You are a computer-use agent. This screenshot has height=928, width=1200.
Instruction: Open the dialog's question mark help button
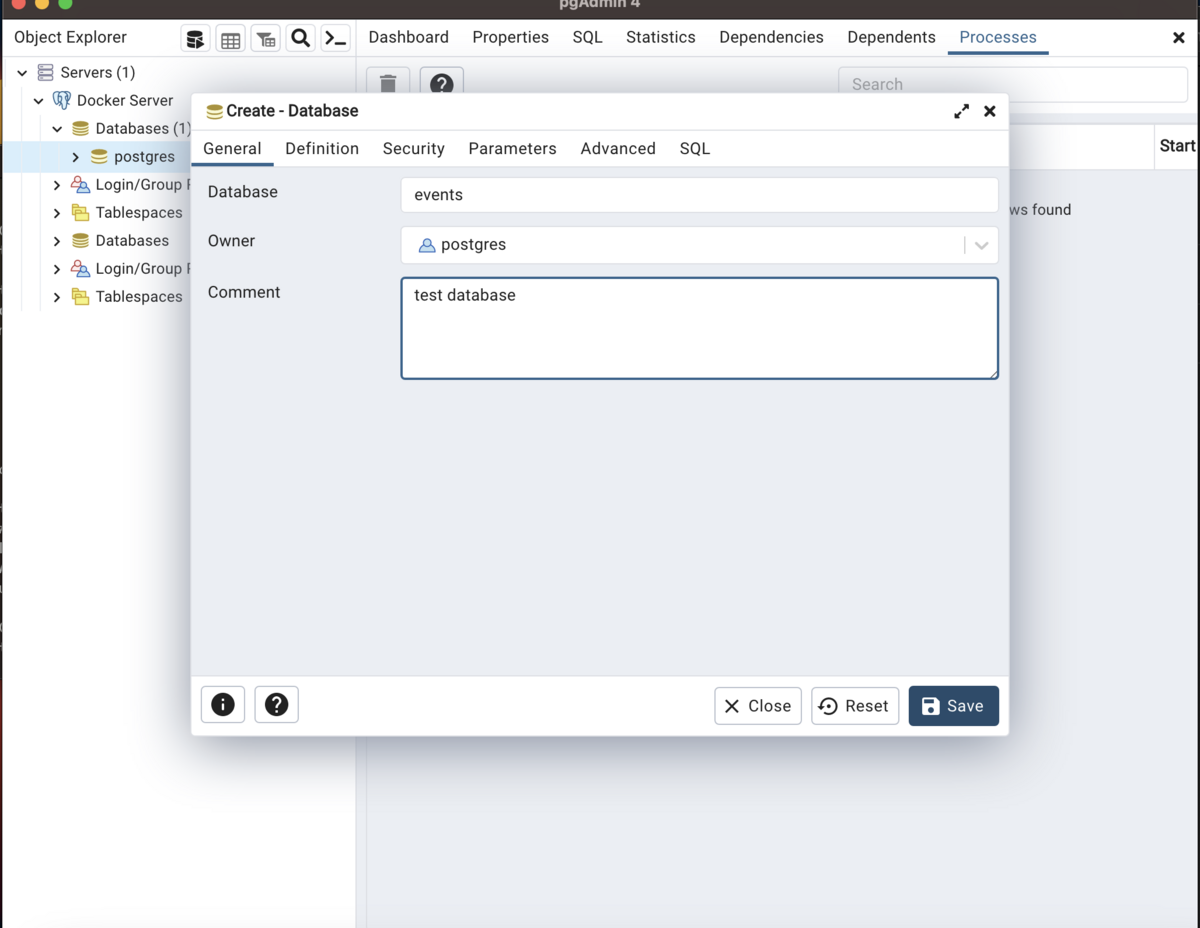[x=277, y=705]
